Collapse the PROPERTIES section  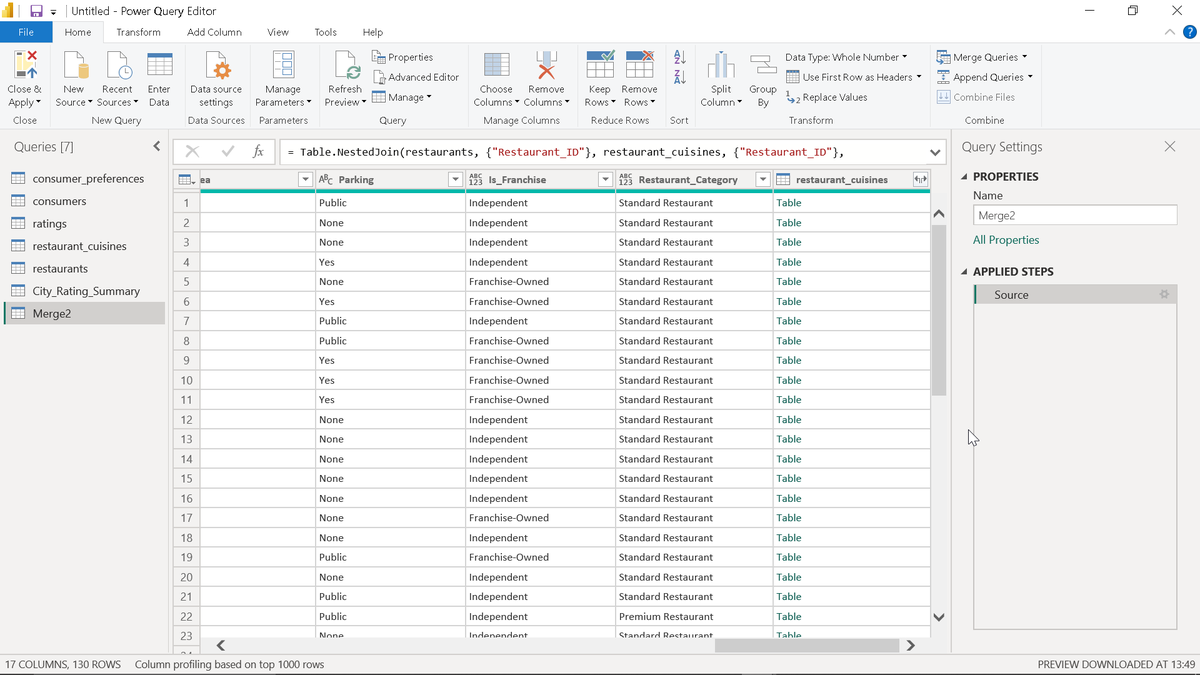pyautogui.click(x=965, y=177)
